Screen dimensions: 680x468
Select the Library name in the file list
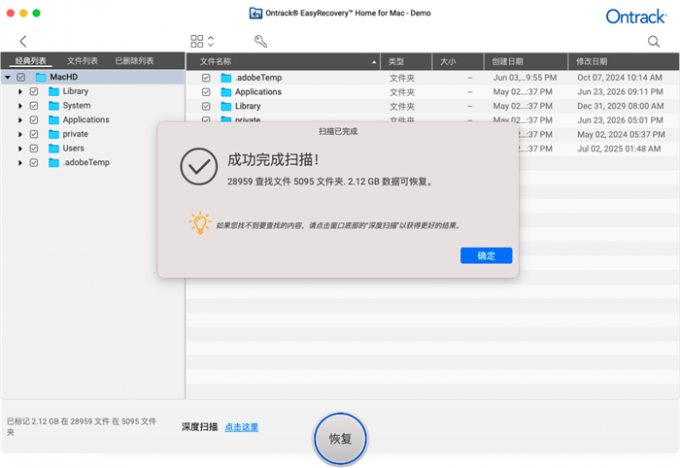point(248,106)
